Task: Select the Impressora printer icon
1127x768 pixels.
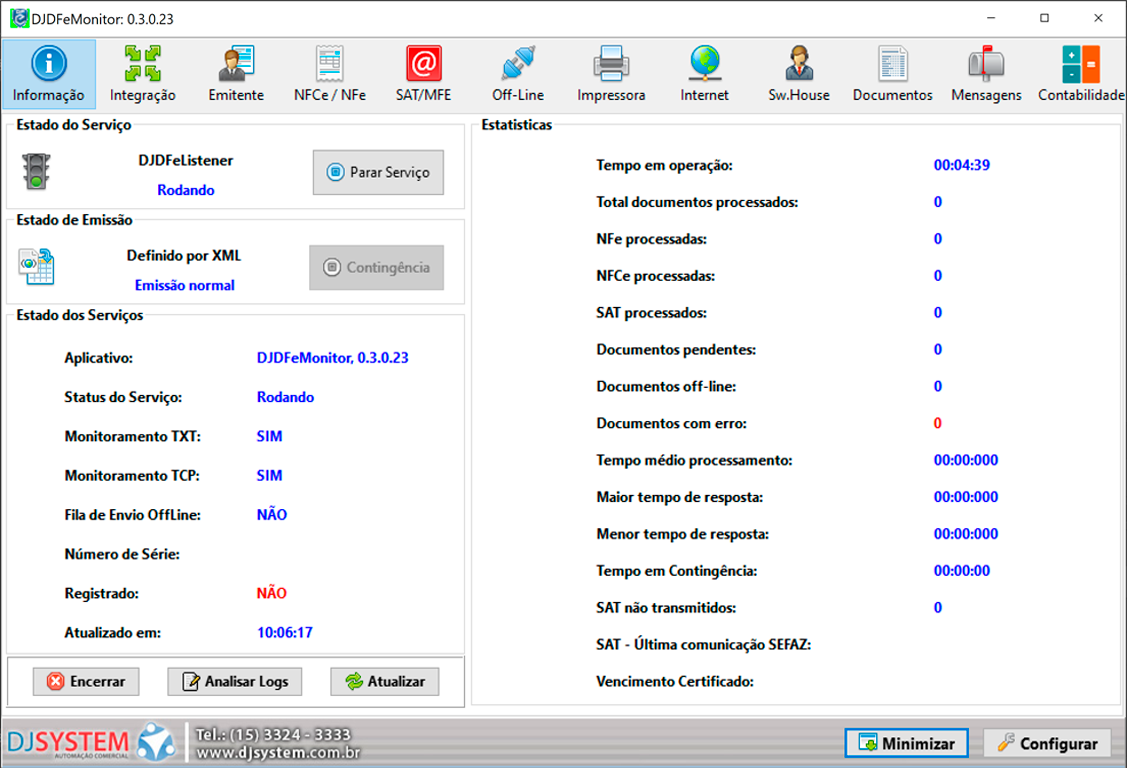Action: point(611,74)
